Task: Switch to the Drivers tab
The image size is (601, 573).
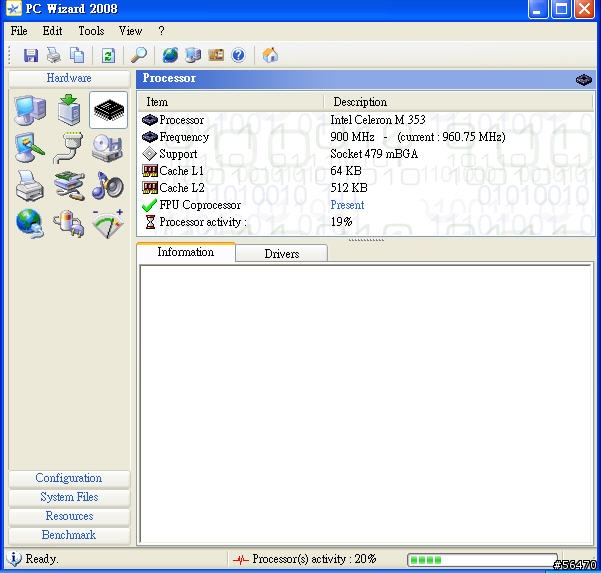Action: click(282, 254)
